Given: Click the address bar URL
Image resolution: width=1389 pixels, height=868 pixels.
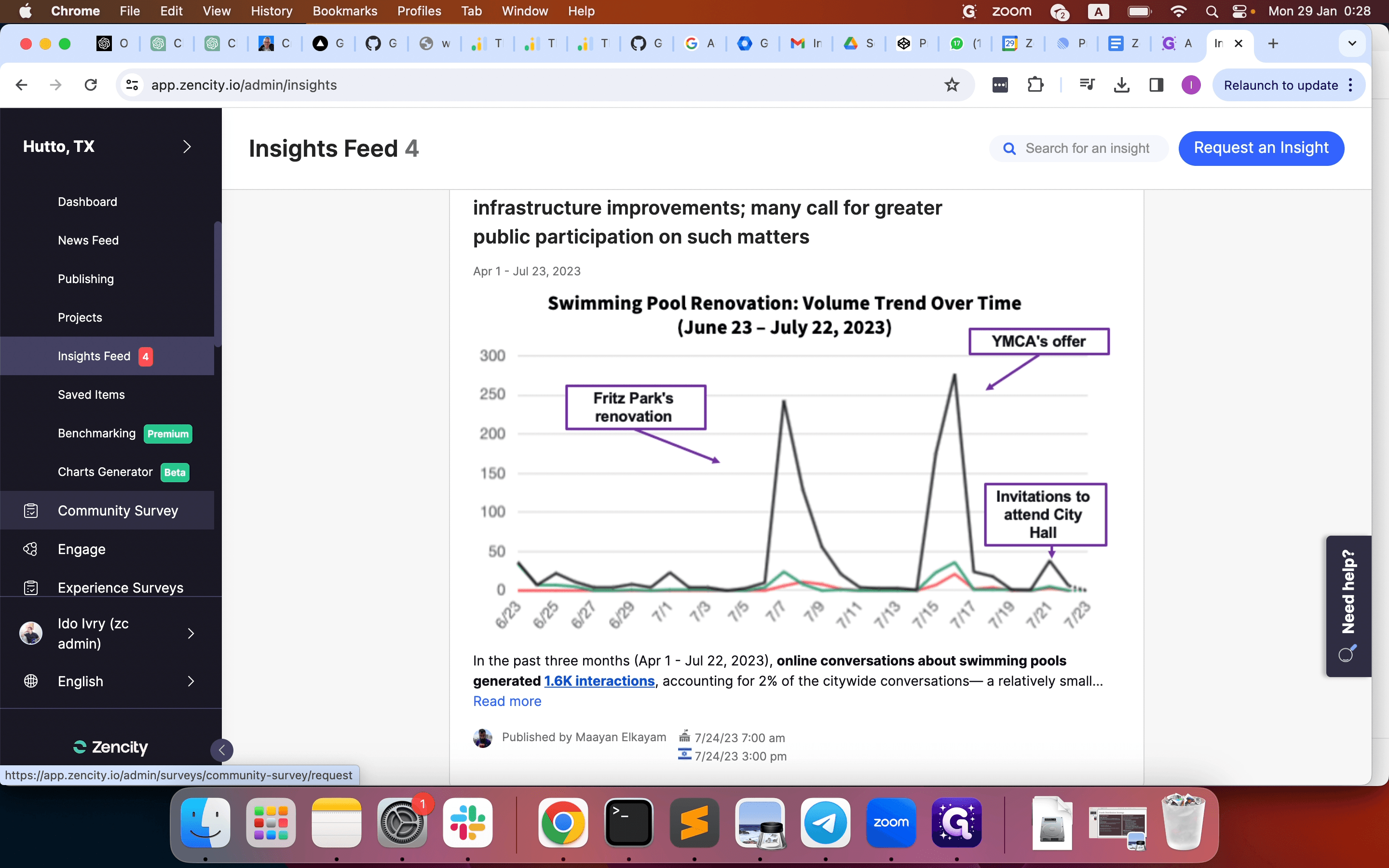Looking at the screenshot, I should [x=244, y=85].
